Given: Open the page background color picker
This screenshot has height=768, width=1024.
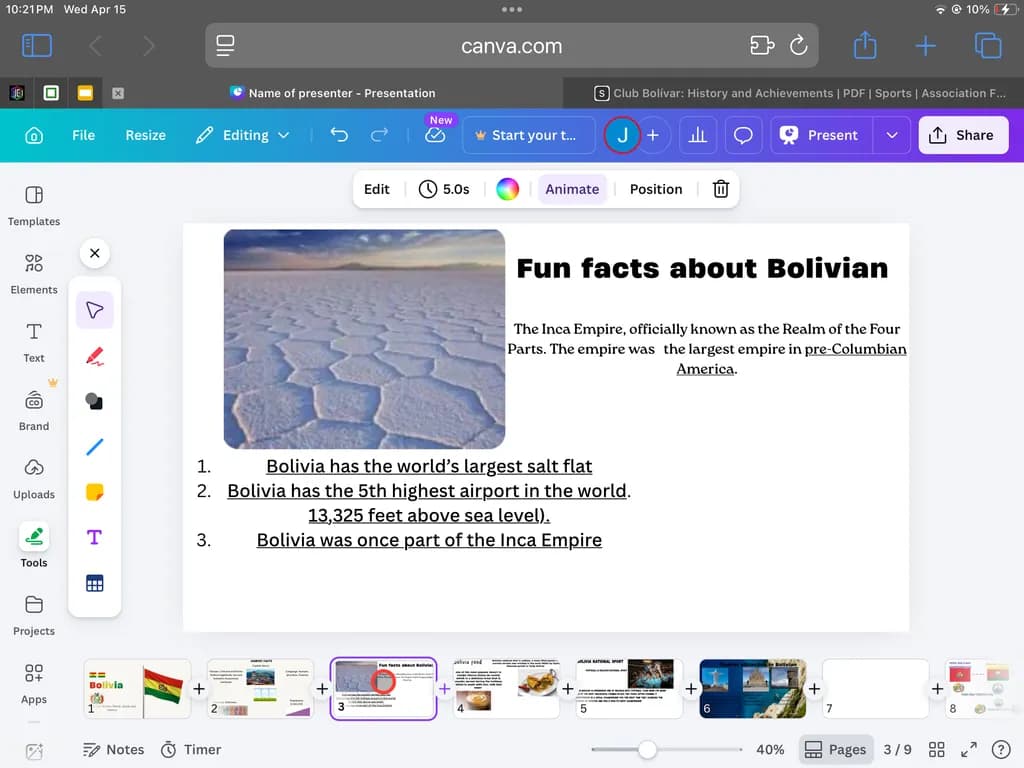Looking at the screenshot, I should [x=507, y=189].
